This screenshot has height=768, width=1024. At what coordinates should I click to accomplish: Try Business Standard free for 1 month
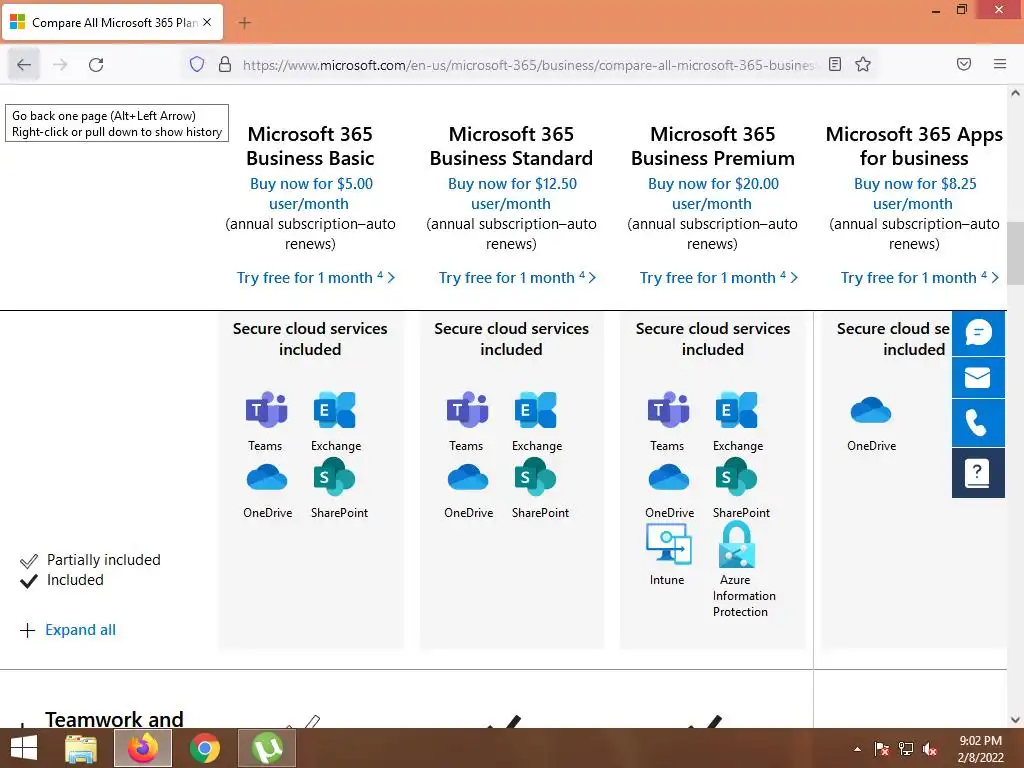click(517, 278)
